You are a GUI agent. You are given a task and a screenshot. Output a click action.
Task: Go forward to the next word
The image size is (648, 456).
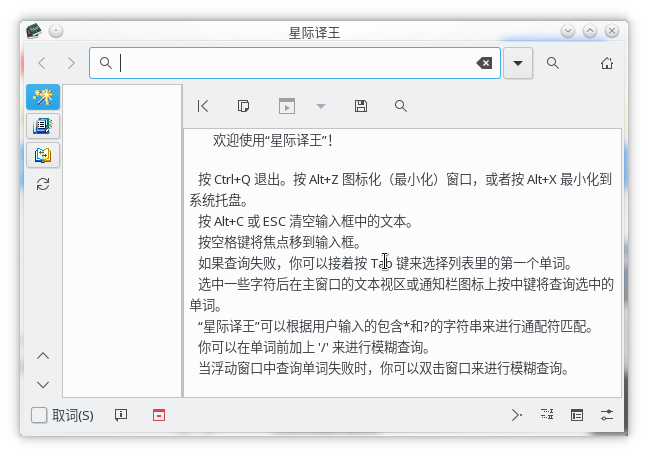coord(71,63)
